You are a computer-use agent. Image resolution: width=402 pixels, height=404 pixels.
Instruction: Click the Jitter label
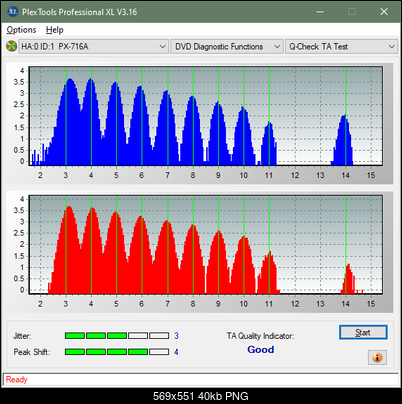point(22,336)
